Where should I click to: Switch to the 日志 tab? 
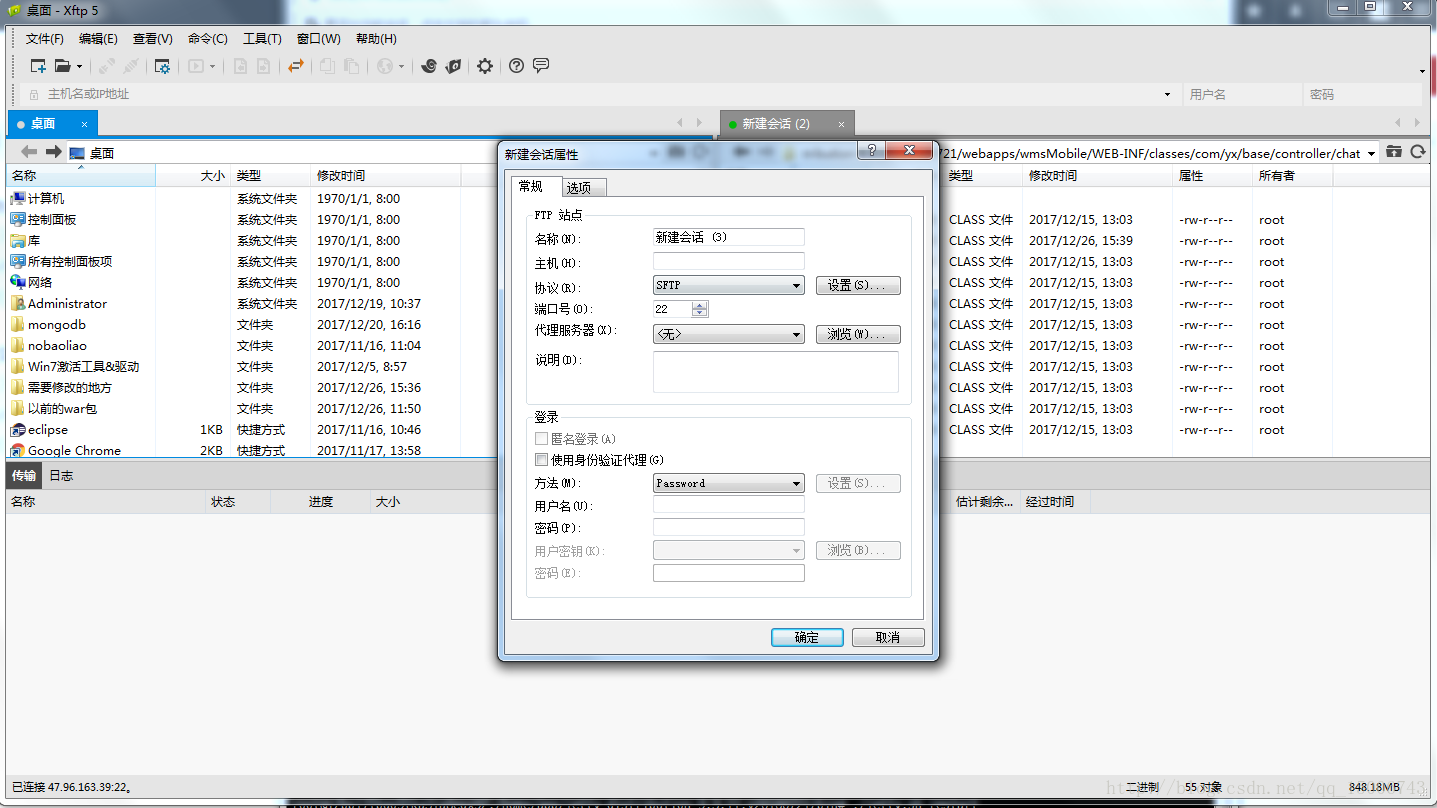pos(61,475)
